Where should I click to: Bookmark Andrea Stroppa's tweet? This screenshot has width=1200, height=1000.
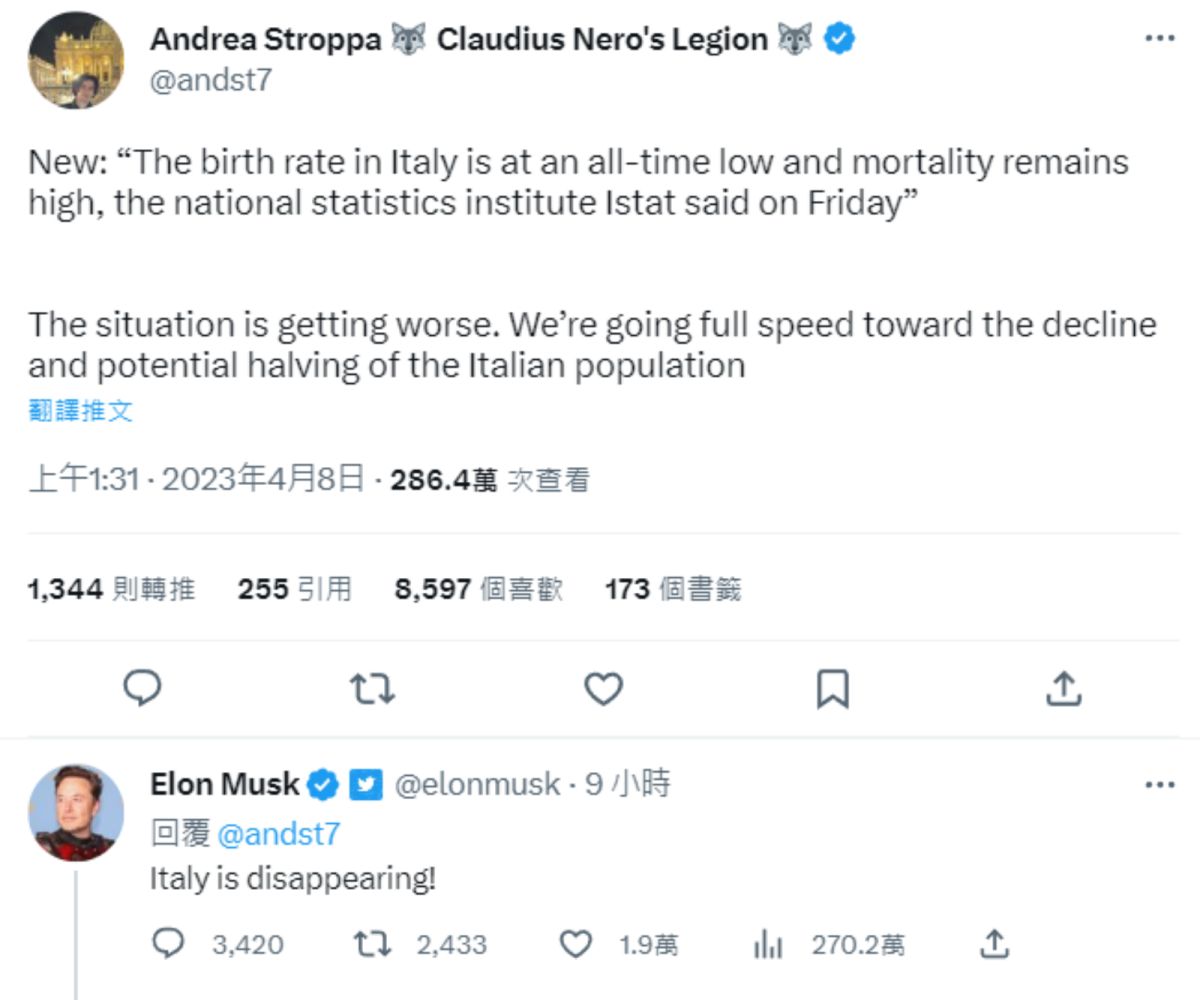click(835, 688)
